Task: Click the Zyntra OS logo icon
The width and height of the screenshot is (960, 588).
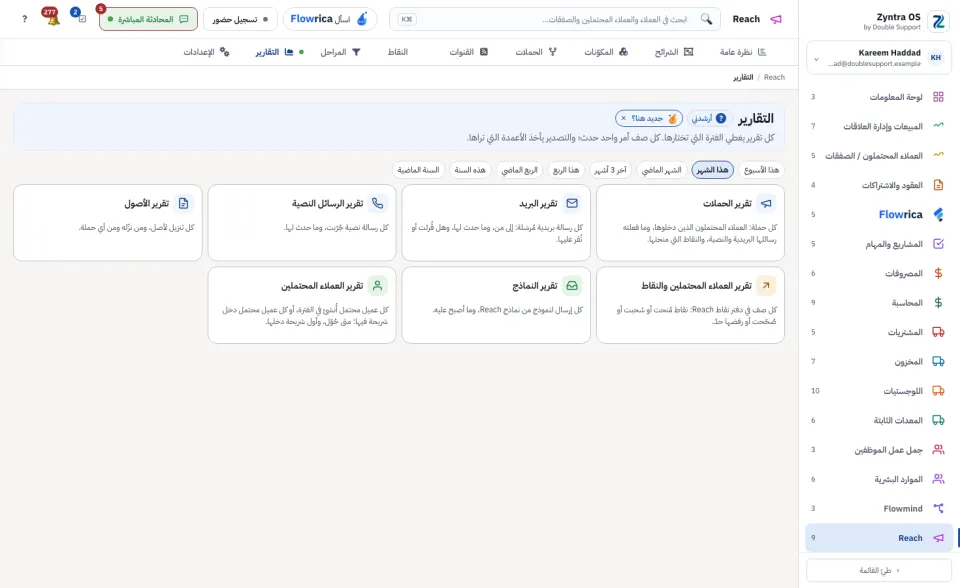Action: pyautogui.click(x=938, y=21)
